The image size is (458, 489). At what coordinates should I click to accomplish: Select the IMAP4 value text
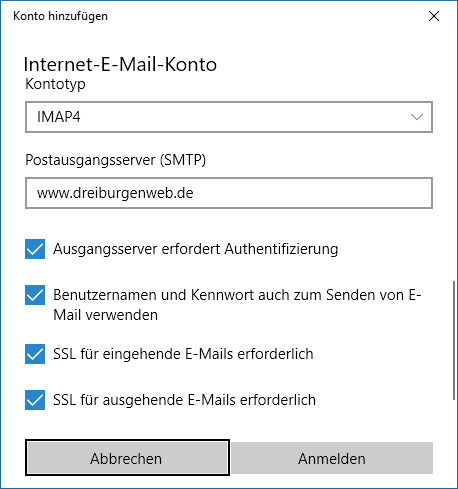coord(59,117)
